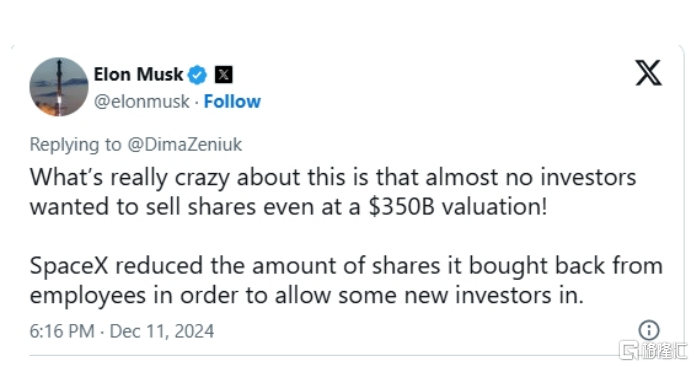Click the Replying to label
694x367 pixels.
click(75, 145)
